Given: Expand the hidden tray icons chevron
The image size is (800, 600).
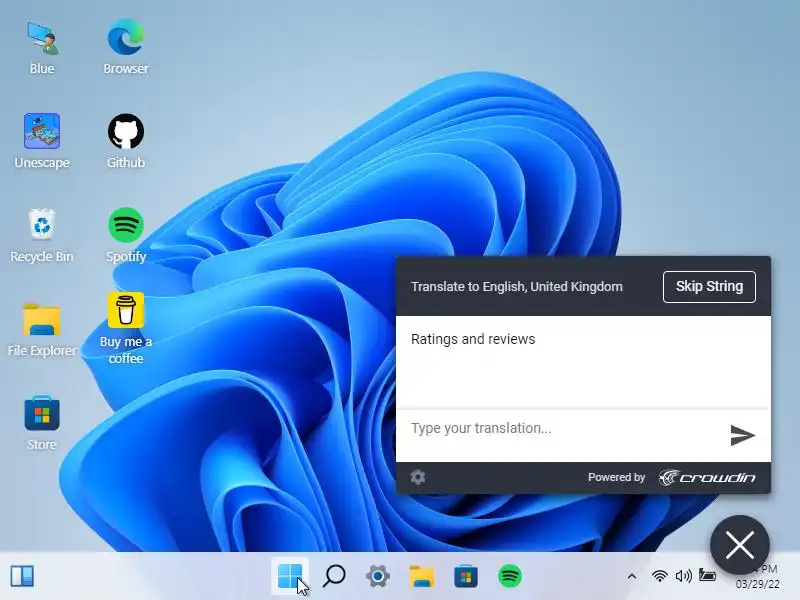Looking at the screenshot, I should [632, 576].
